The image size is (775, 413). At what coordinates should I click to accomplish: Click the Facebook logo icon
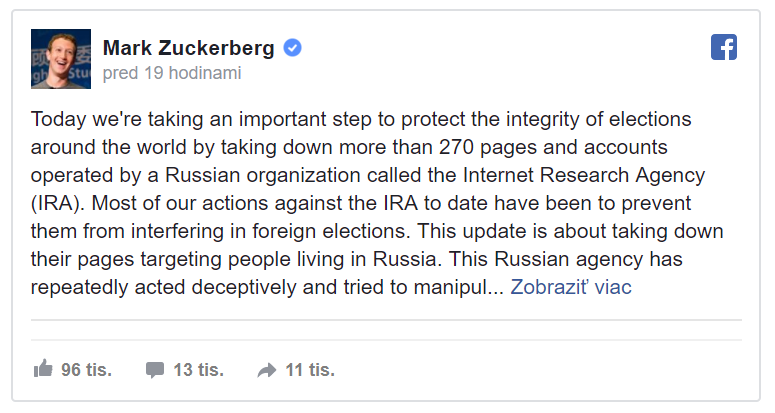coord(724,47)
